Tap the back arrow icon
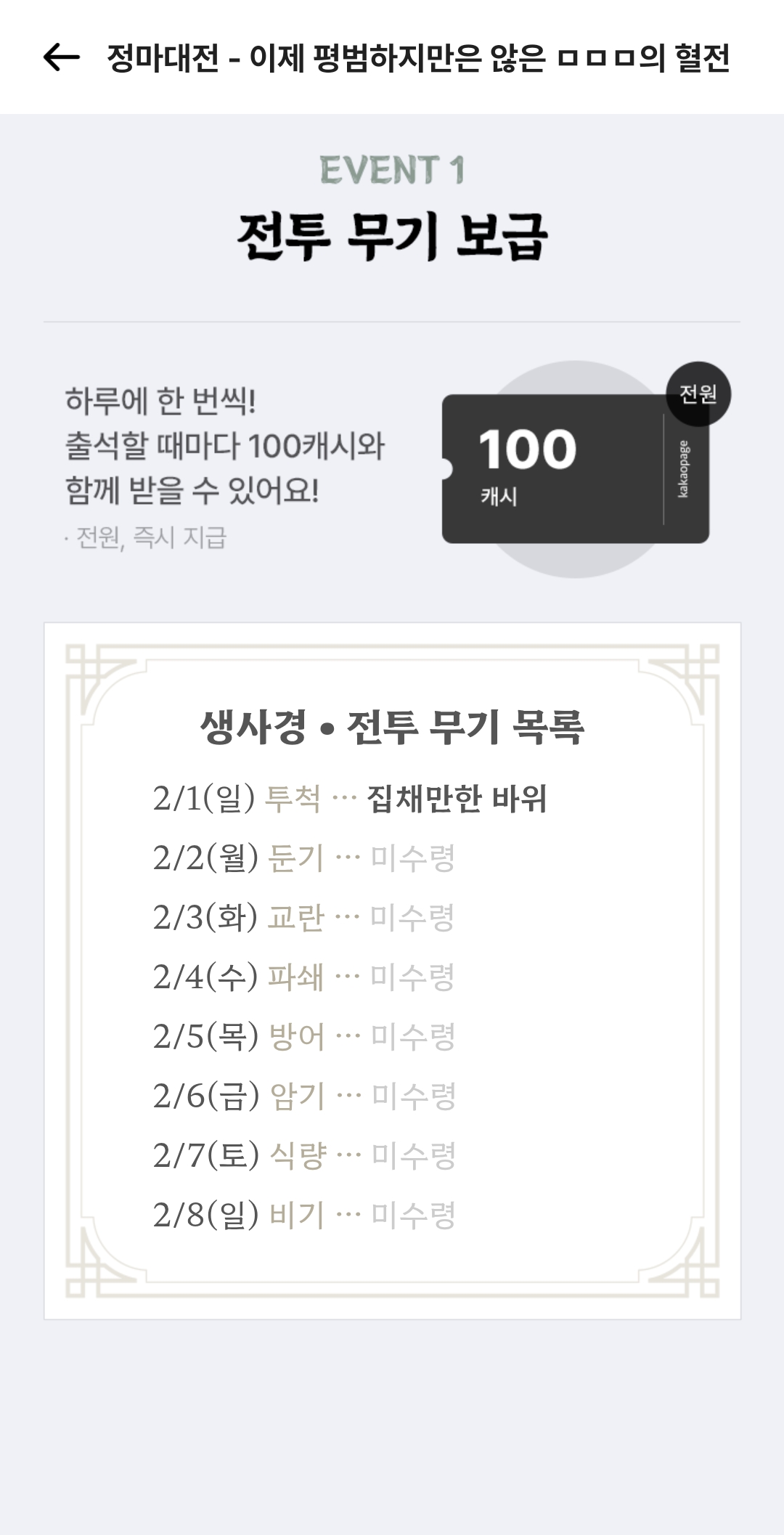Viewport: 784px width, 1535px height. pyautogui.click(x=61, y=57)
